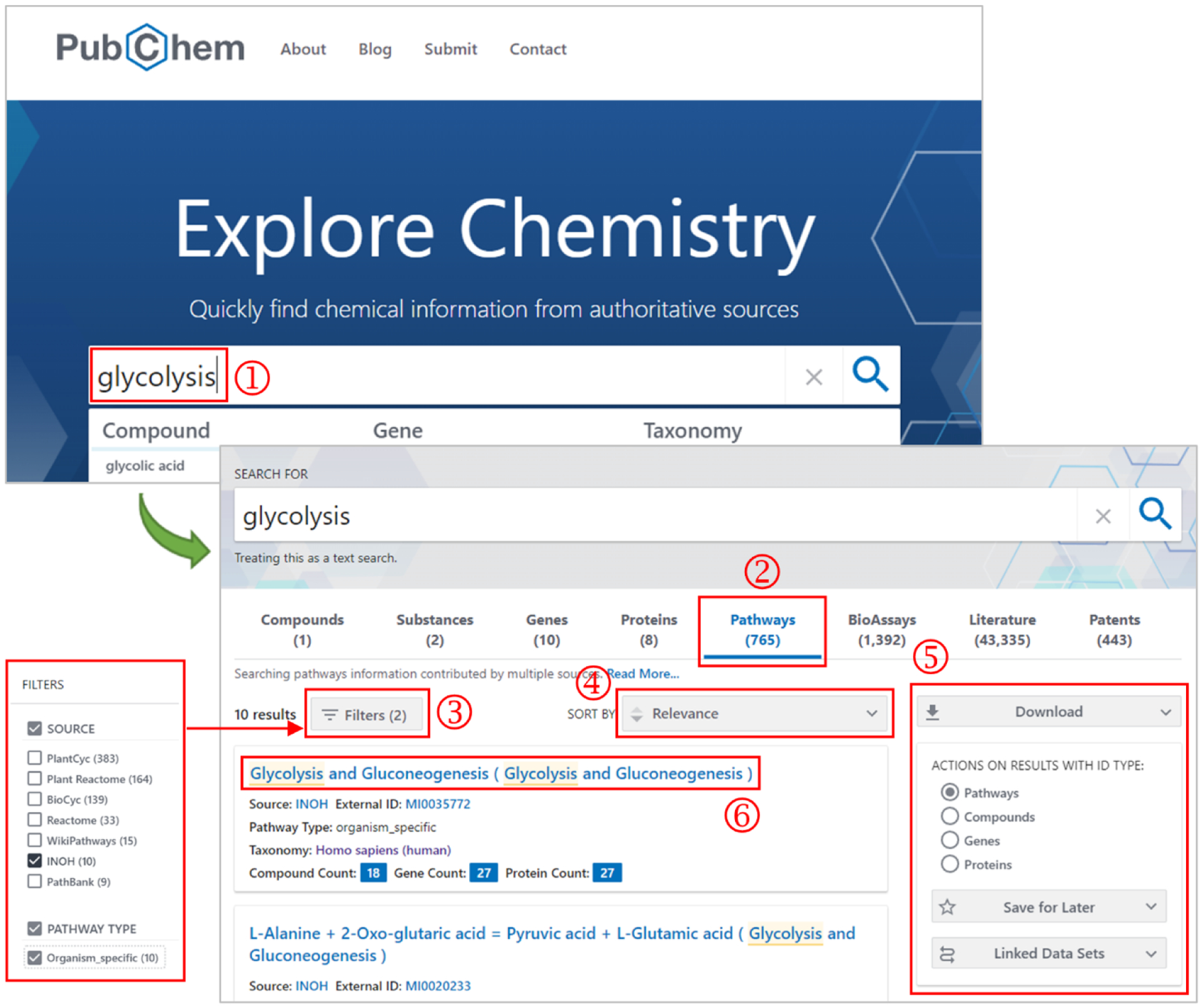The width and height of the screenshot is (1201, 1008).
Task: Switch to the Substances (2) tab
Action: [435, 629]
